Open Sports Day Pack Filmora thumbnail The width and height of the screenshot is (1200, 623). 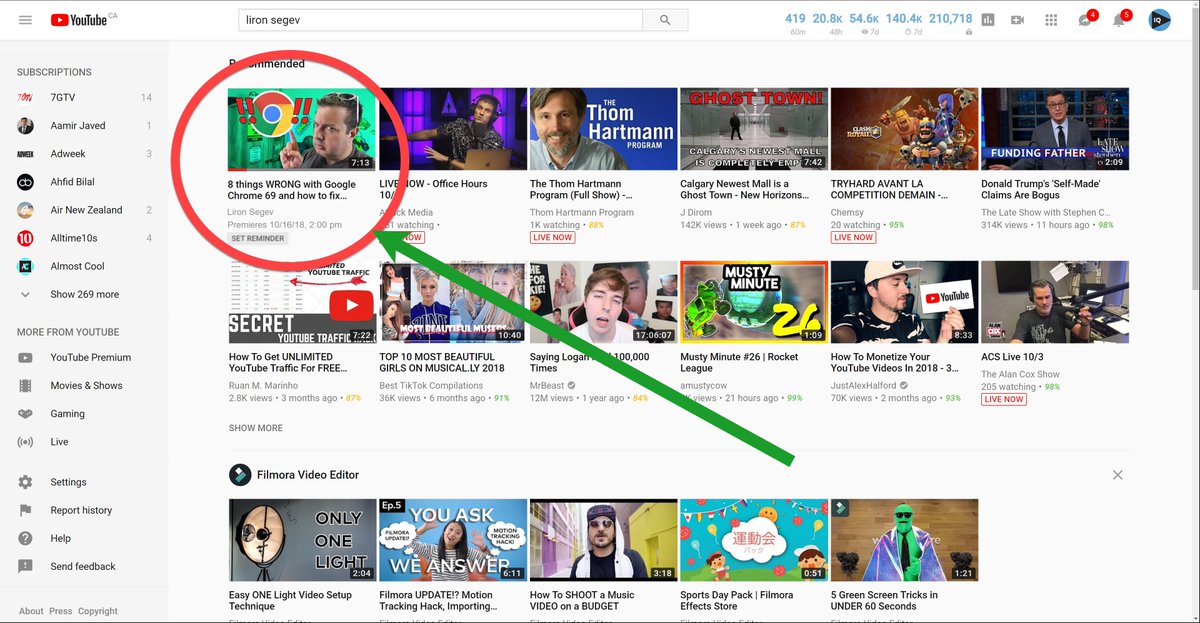[x=754, y=541]
